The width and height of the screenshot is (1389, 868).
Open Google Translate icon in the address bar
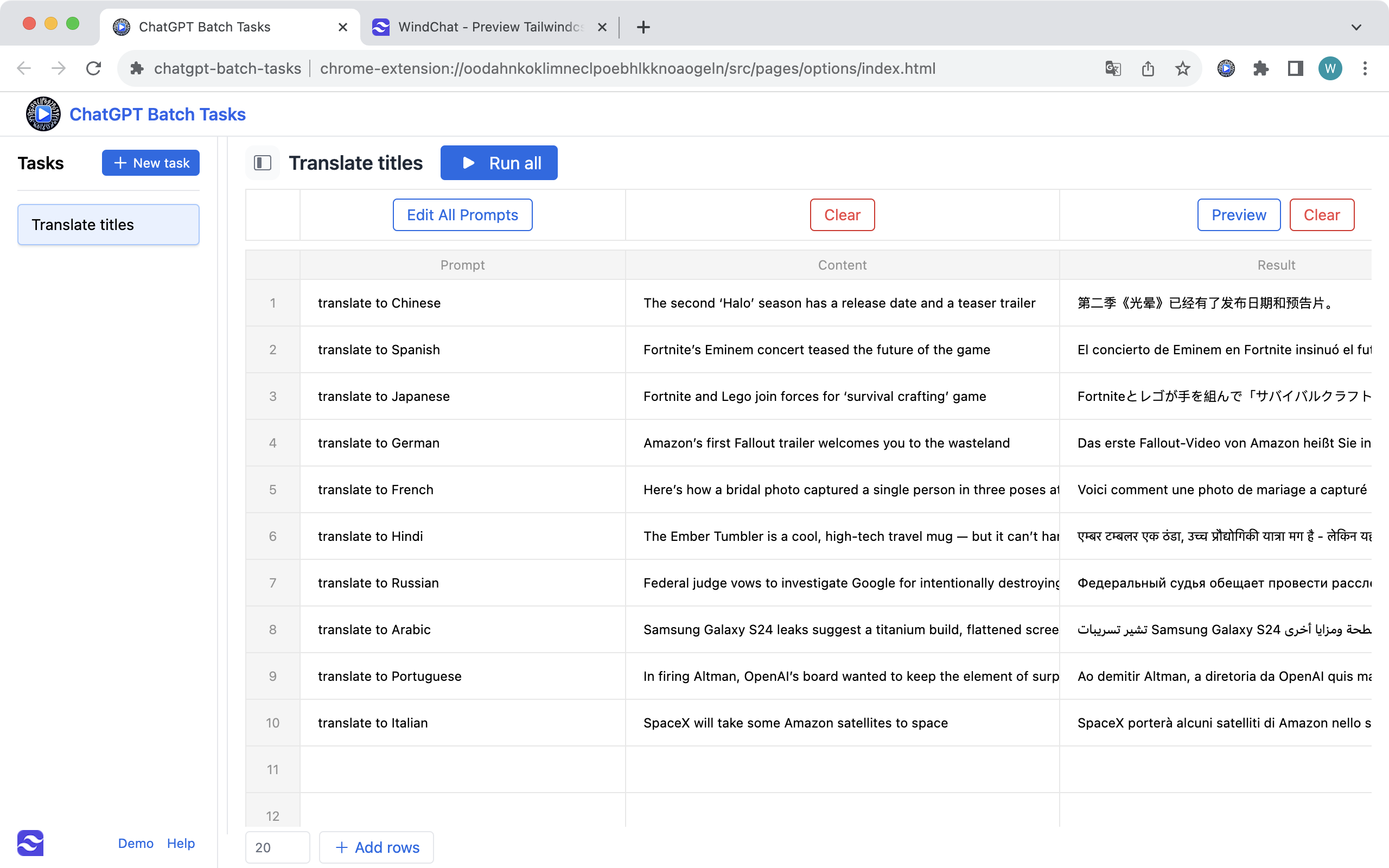click(x=1112, y=68)
